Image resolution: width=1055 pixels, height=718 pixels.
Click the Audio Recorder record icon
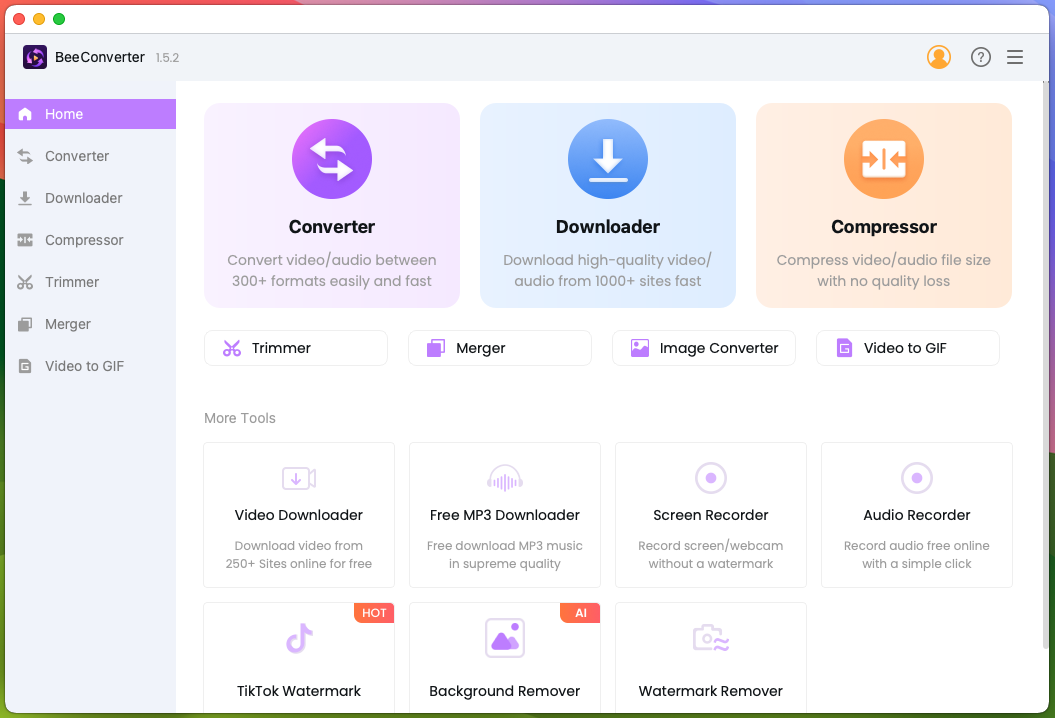tap(916, 478)
